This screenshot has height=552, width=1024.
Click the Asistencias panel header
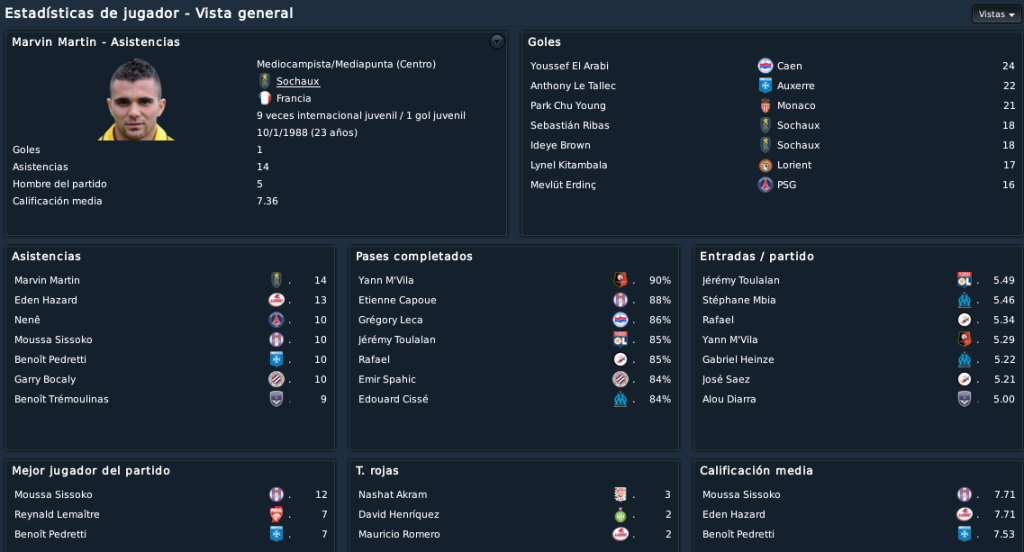[46, 256]
